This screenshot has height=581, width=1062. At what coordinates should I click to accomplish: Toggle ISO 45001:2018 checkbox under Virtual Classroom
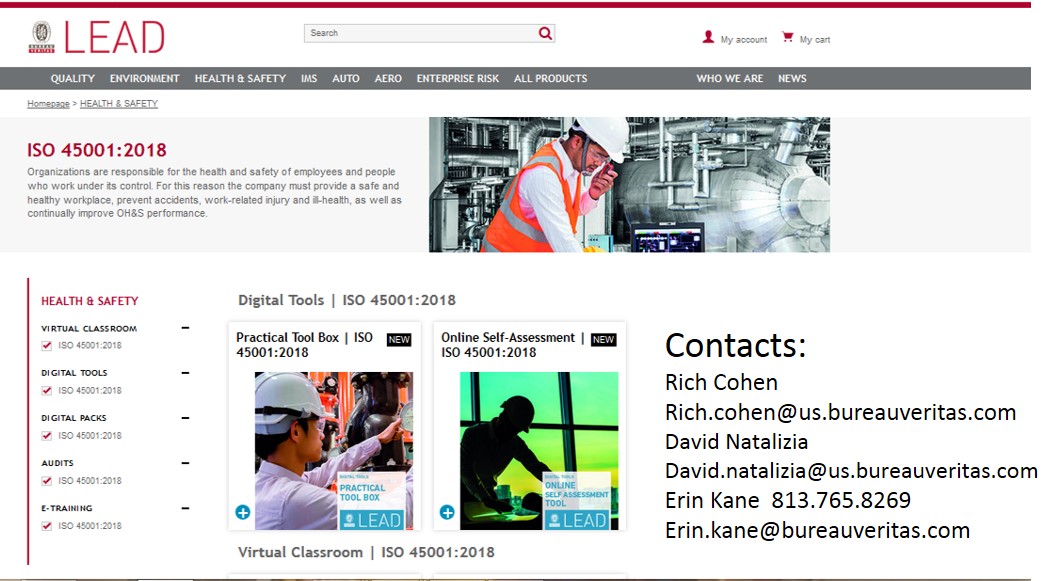tap(47, 345)
